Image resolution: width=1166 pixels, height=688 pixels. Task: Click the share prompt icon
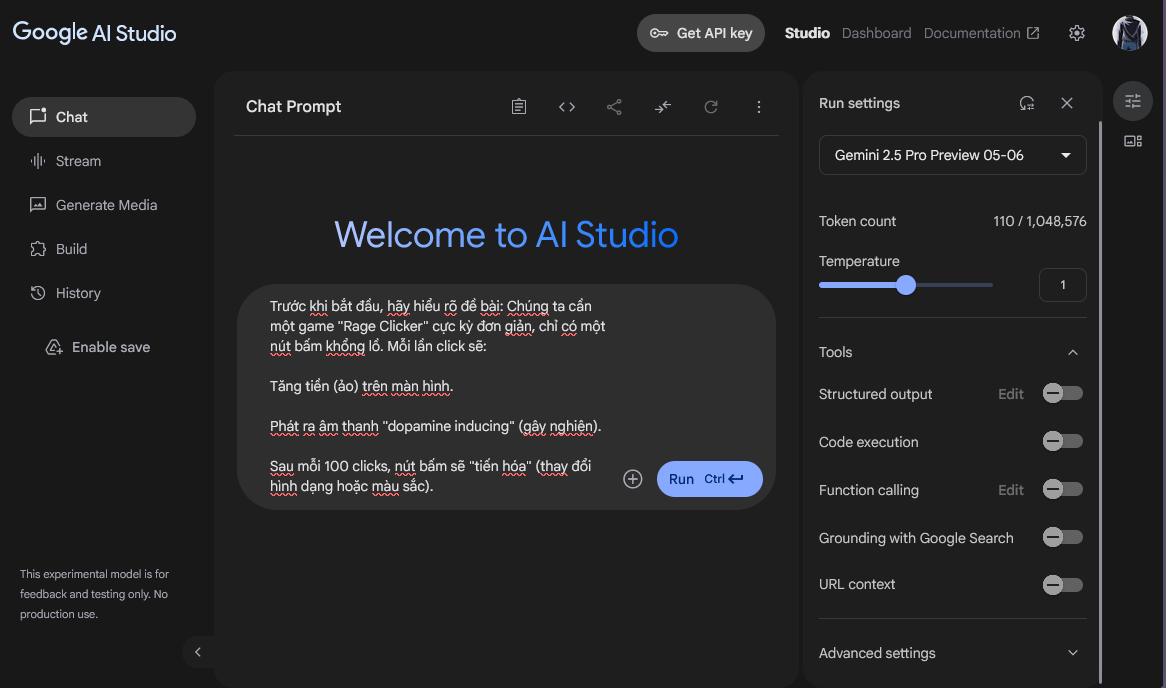pyautogui.click(x=614, y=106)
